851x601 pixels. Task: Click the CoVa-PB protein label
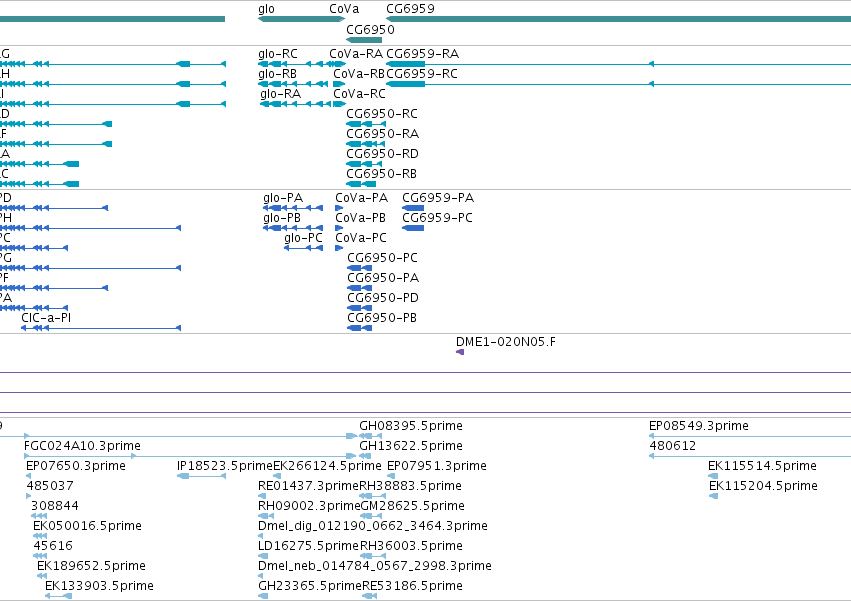[360, 218]
